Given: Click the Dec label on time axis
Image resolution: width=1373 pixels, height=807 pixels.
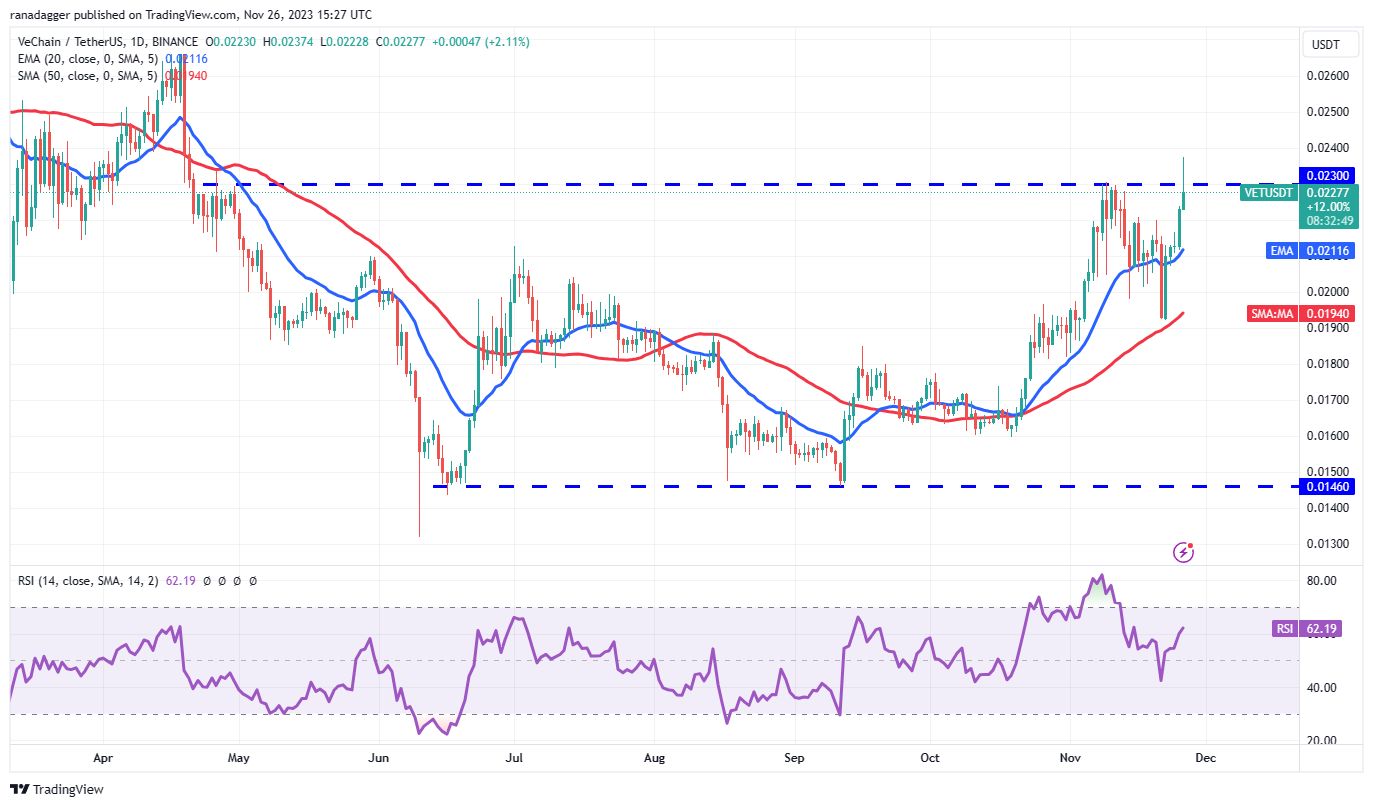Looking at the screenshot, I should point(1206,758).
